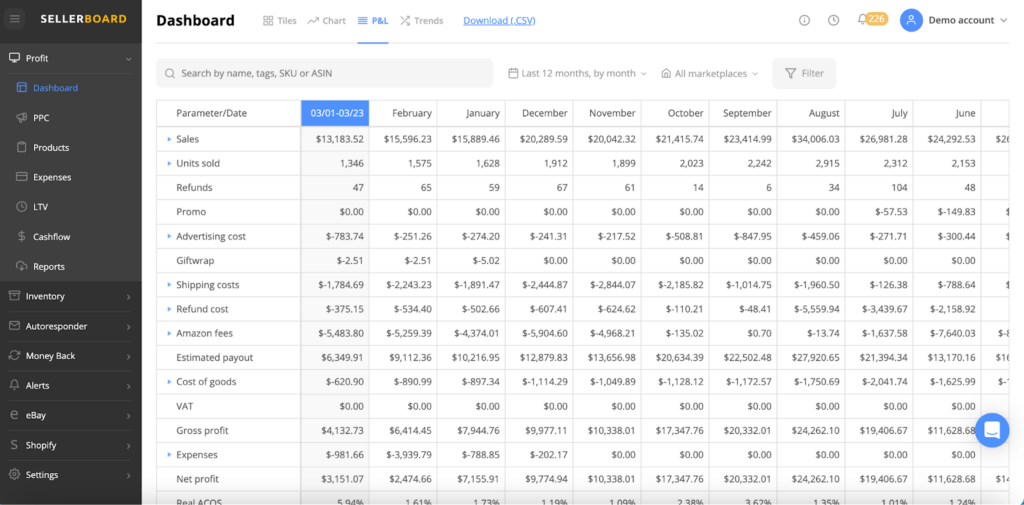Expand the Expenses row triangle in table
This screenshot has width=1024, height=505.
pos(168,455)
